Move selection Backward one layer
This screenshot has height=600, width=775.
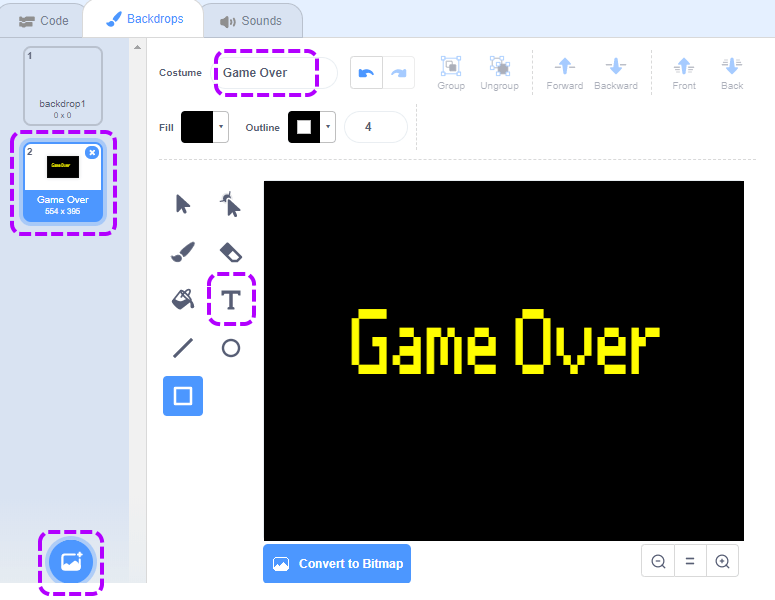(615, 73)
